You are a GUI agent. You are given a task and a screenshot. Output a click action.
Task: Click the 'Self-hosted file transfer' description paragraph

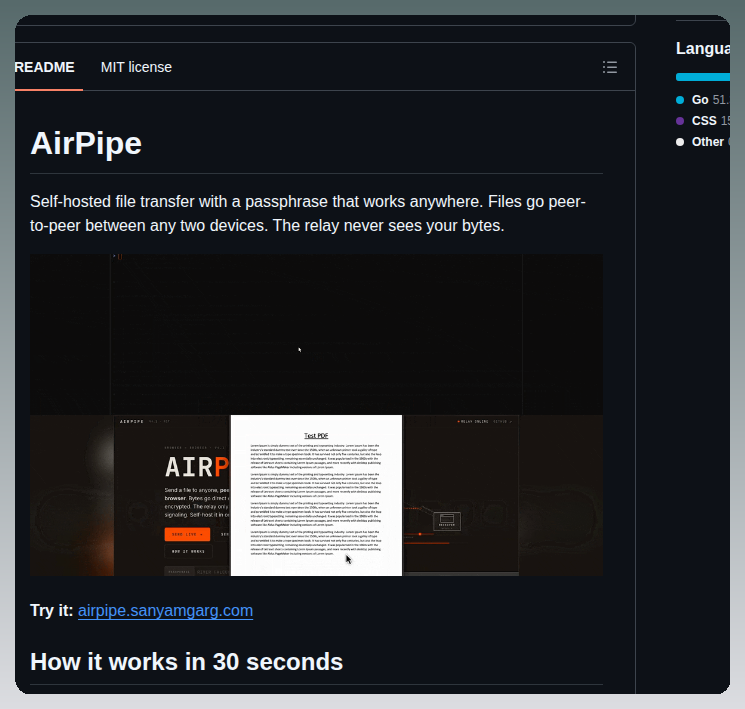click(308, 213)
